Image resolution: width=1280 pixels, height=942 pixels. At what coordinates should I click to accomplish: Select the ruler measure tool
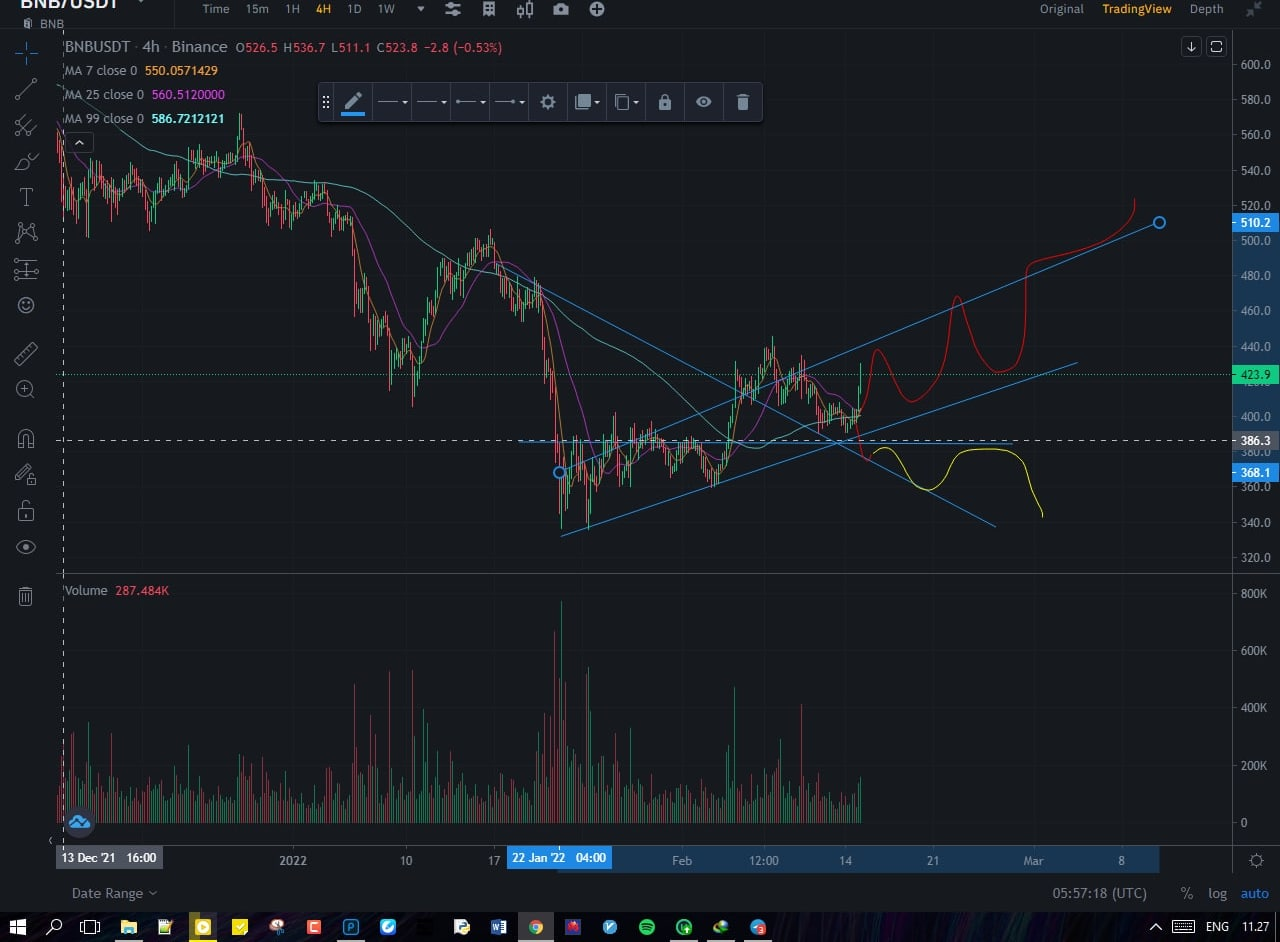point(26,353)
